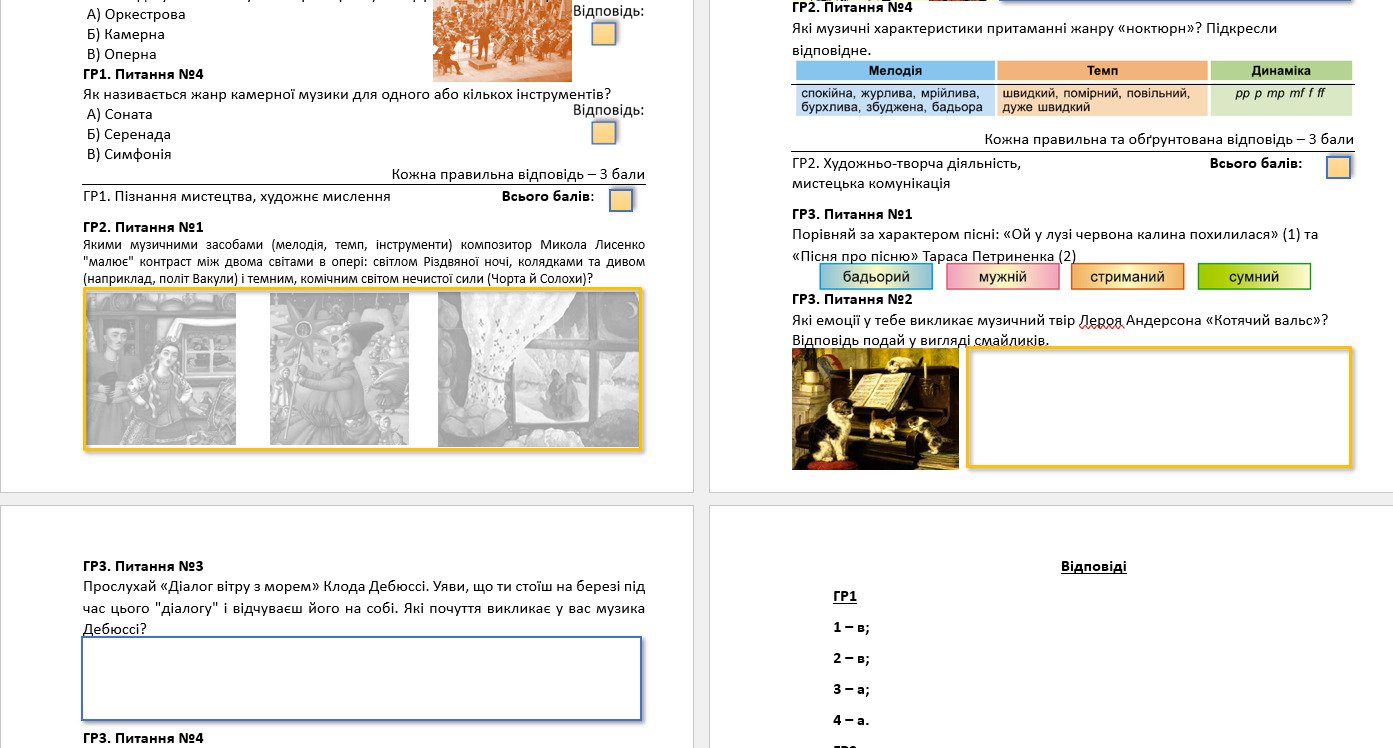Click the orchestra concert picture
Image resolution: width=1393 pixels, height=748 pixels.
(502, 40)
